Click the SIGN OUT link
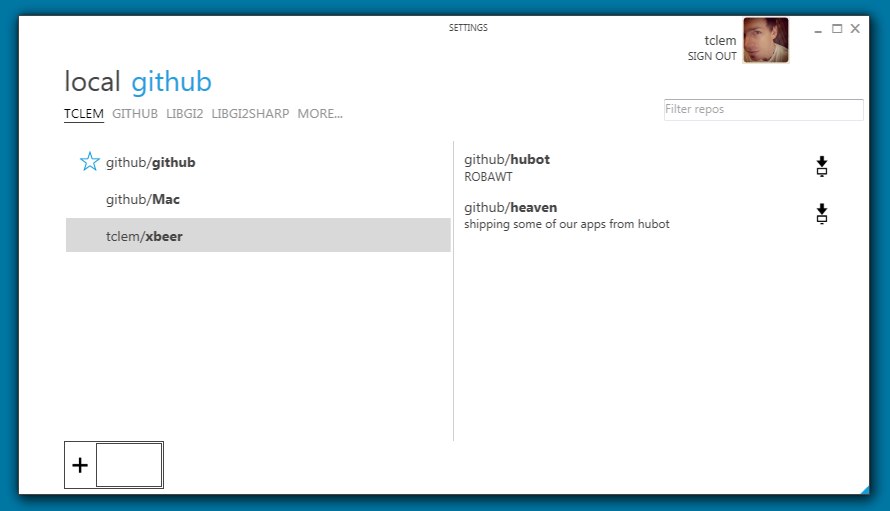The height and width of the screenshot is (511, 890). pos(712,57)
